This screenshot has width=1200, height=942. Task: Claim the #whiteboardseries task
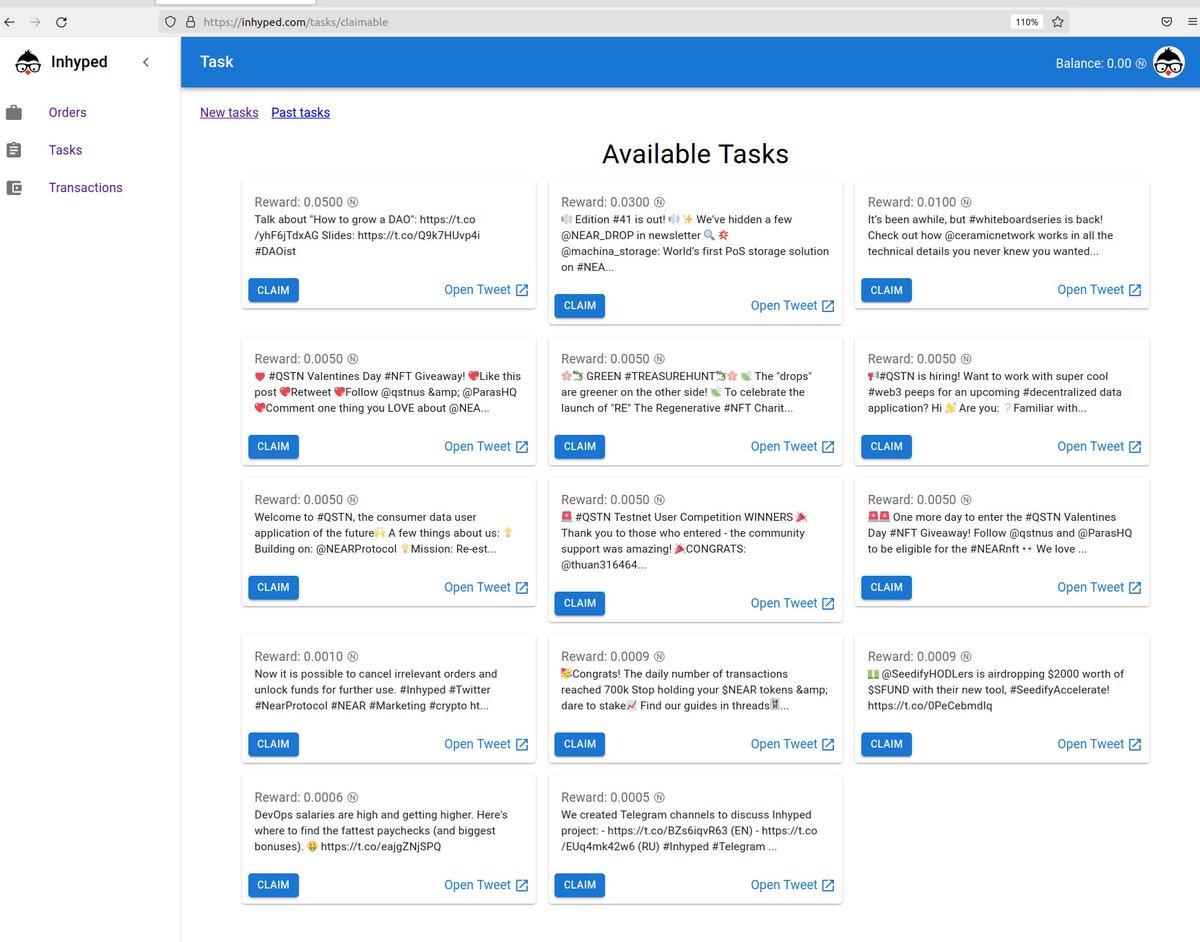tap(886, 290)
